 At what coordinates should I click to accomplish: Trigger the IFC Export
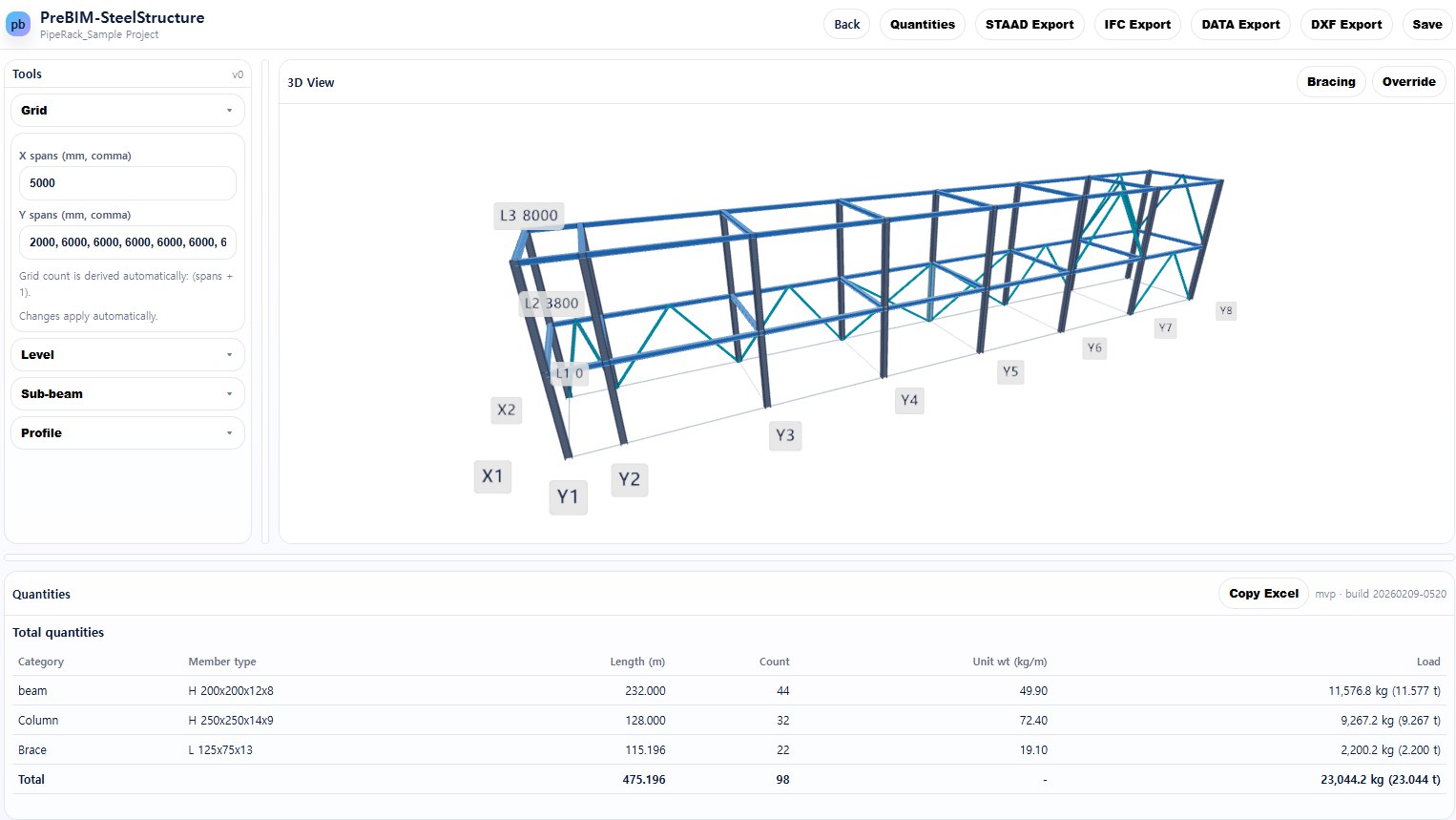point(1137,24)
